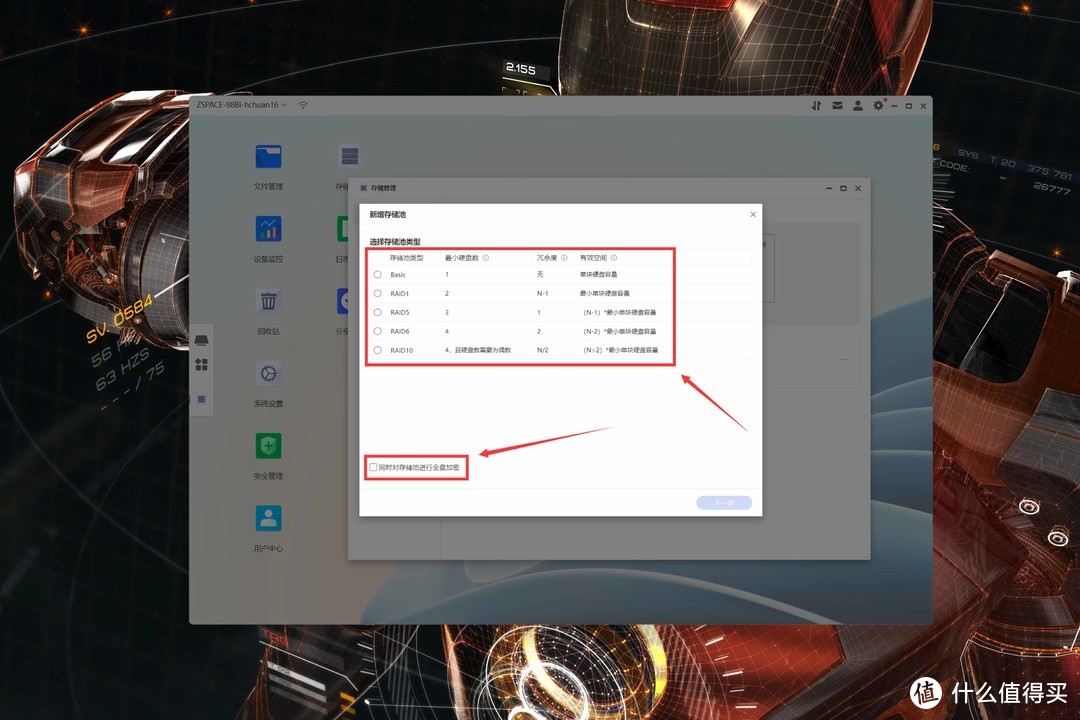
Task: Open the mail message icon in top bar
Action: pyautogui.click(x=837, y=105)
